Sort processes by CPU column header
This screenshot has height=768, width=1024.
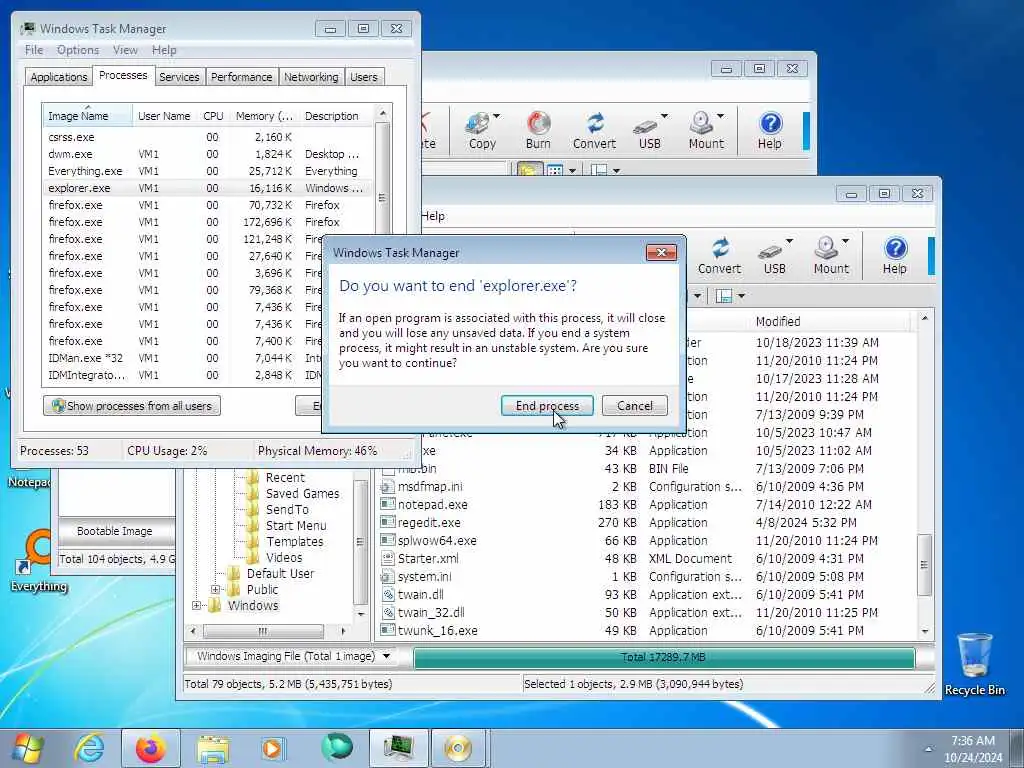pyautogui.click(x=213, y=116)
